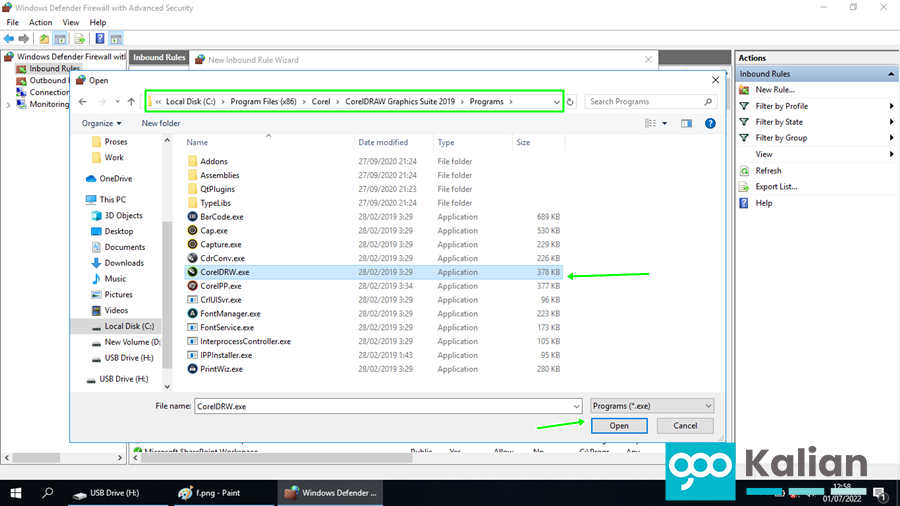
Task: Click the taskbar search icon
Action: [x=48, y=493]
